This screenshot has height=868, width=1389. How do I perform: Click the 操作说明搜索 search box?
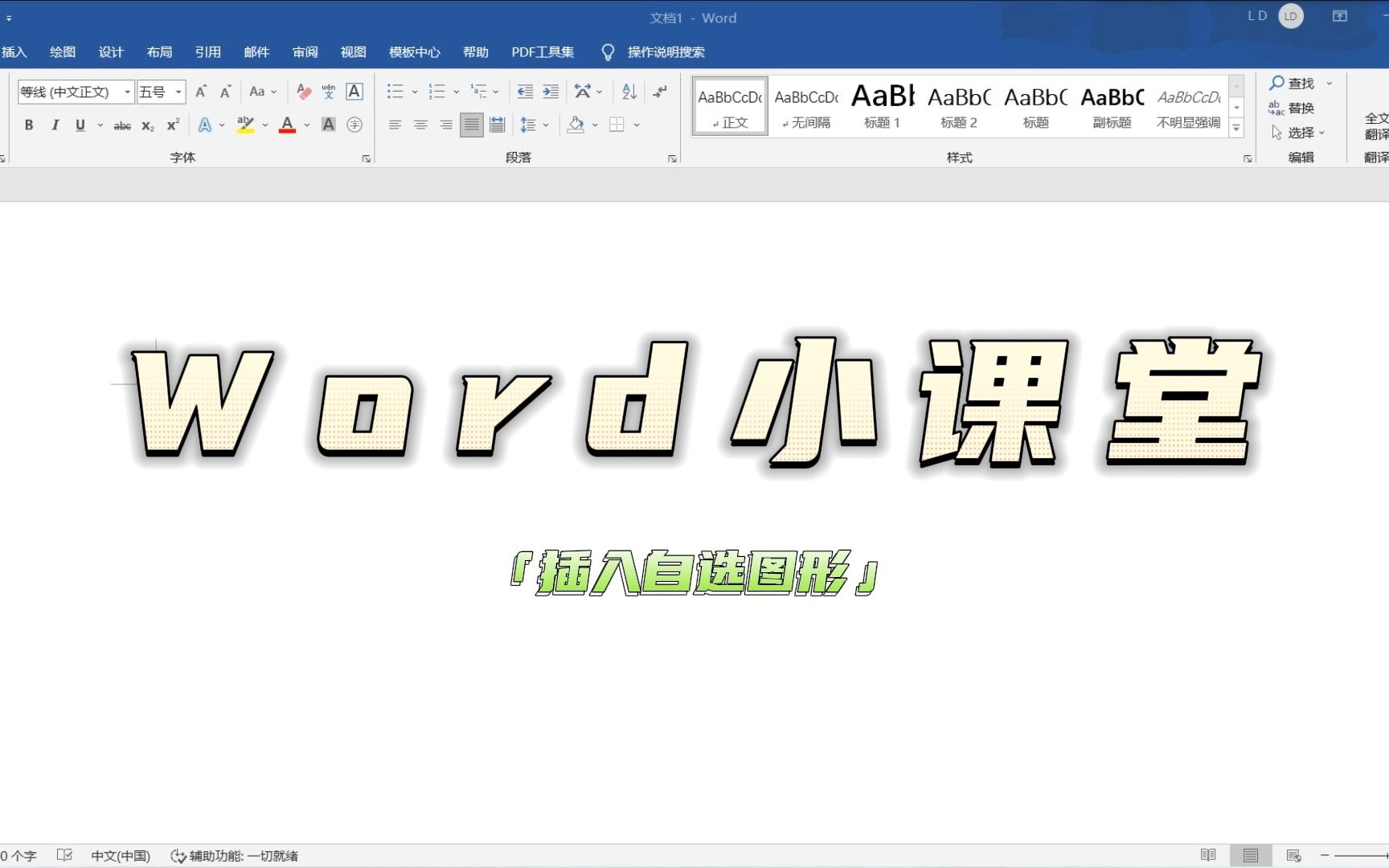click(x=666, y=52)
